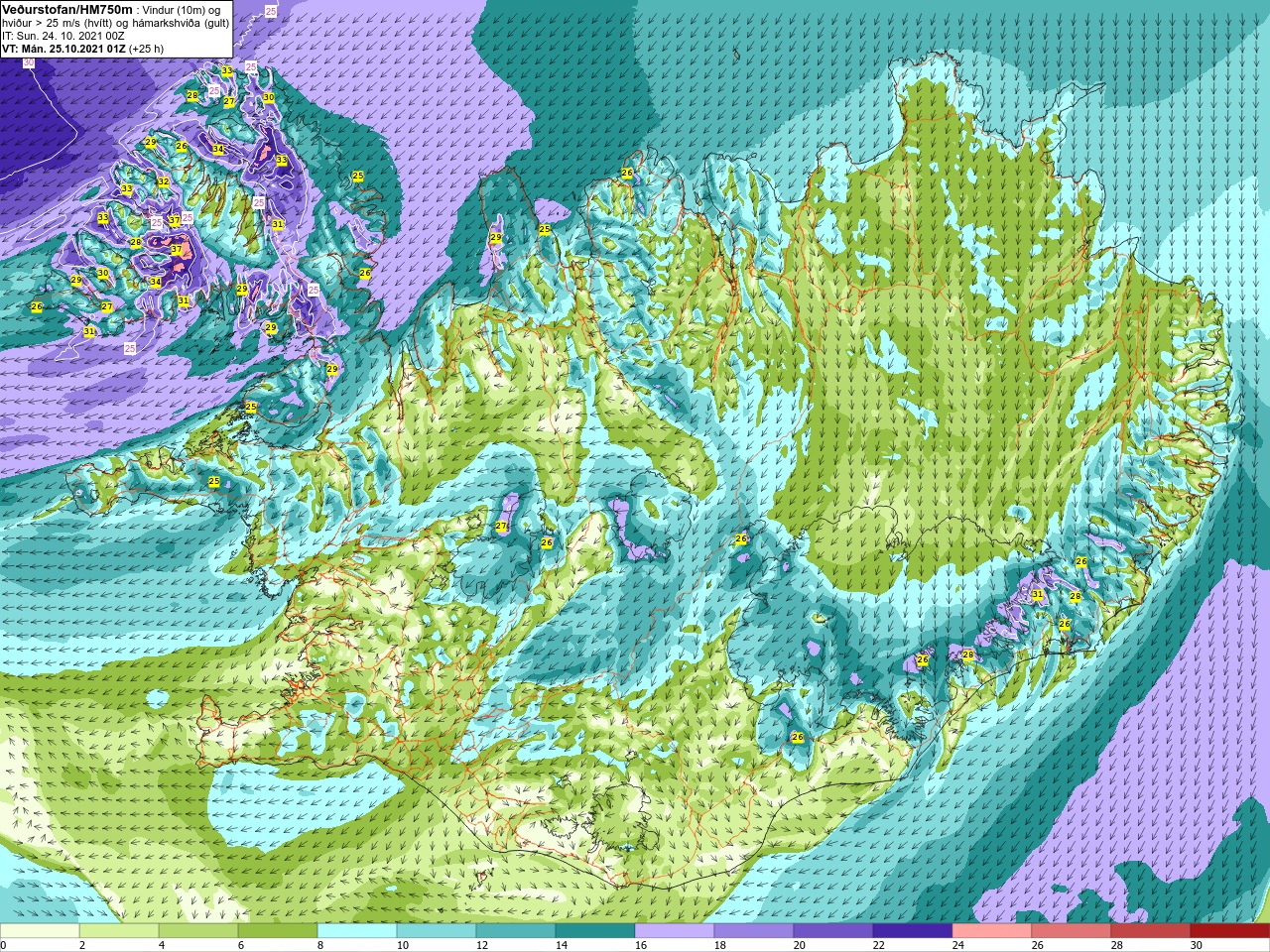Click the '(+25 h)' forecast offset text

point(146,48)
